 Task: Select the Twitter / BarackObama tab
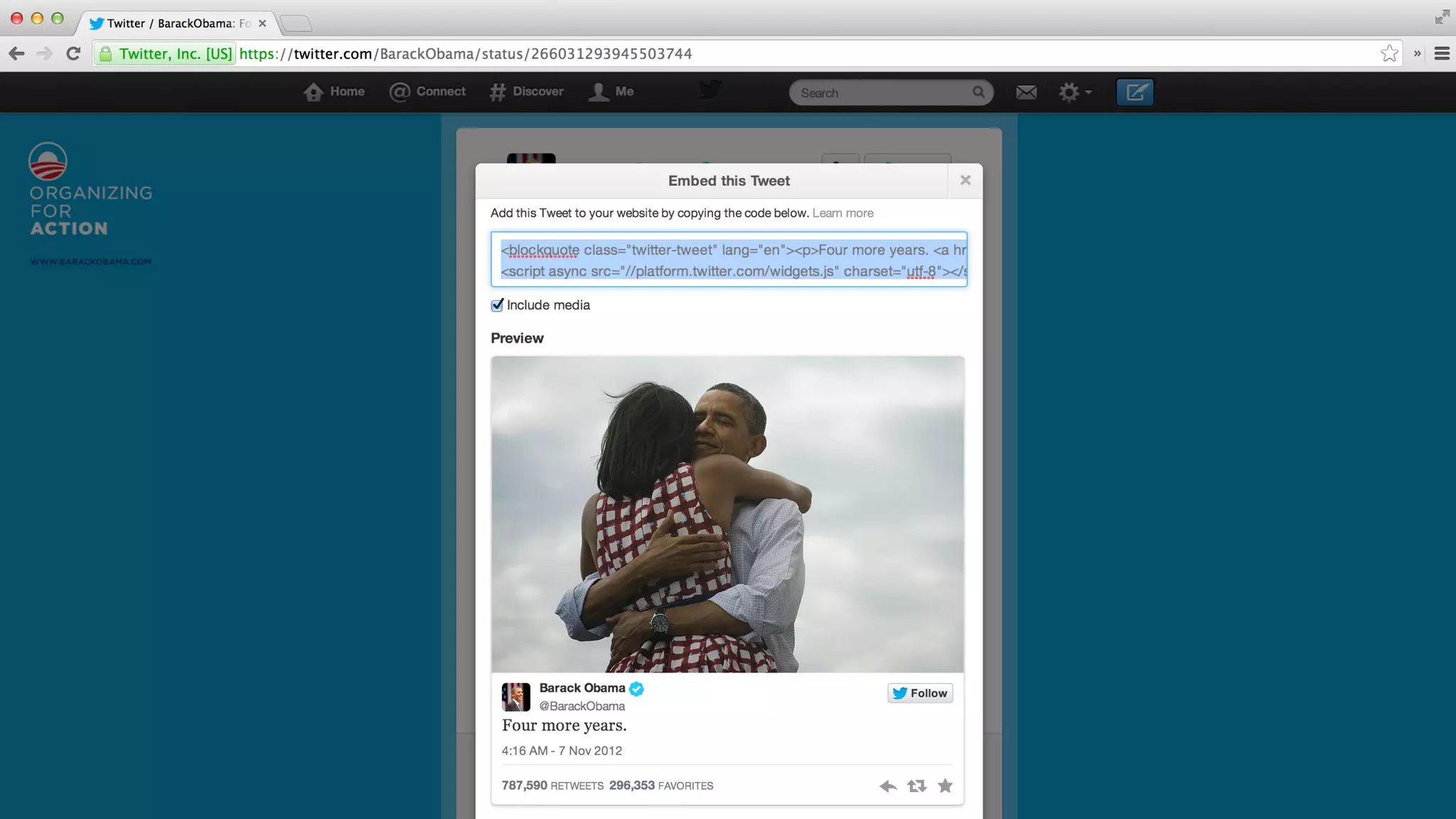(178, 23)
